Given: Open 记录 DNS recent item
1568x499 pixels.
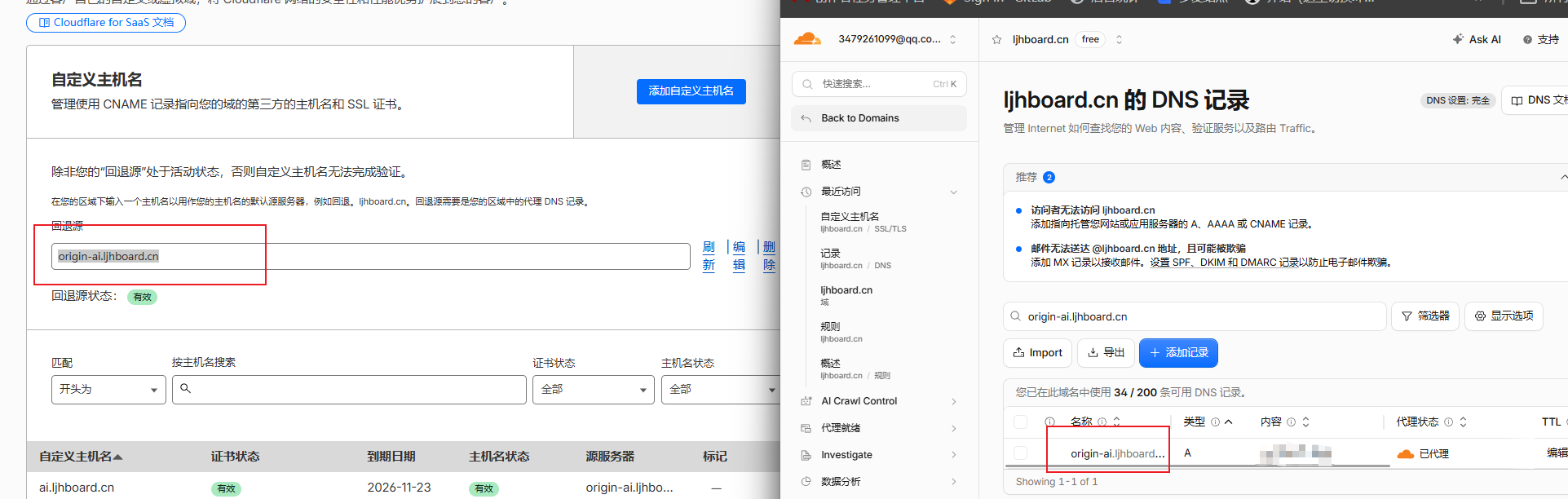Looking at the screenshot, I should [855, 258].
